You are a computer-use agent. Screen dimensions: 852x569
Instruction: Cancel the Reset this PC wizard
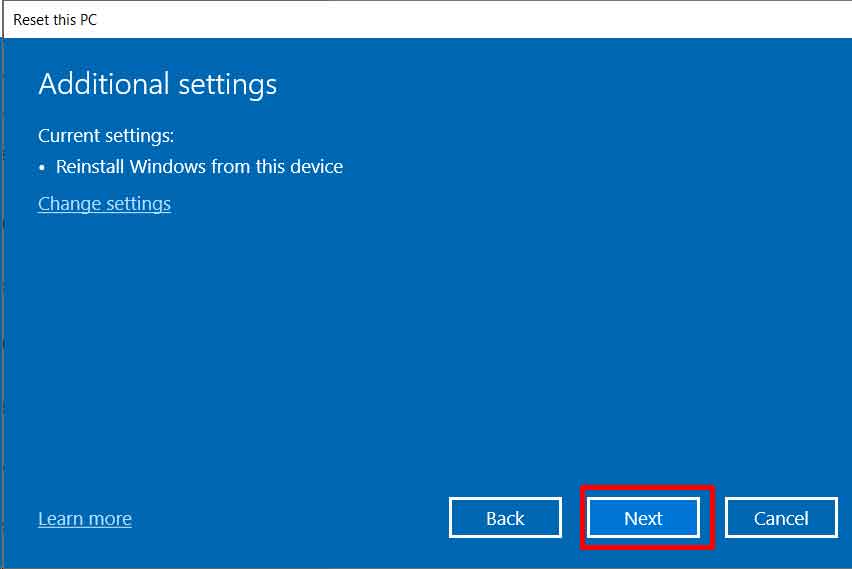781,518
